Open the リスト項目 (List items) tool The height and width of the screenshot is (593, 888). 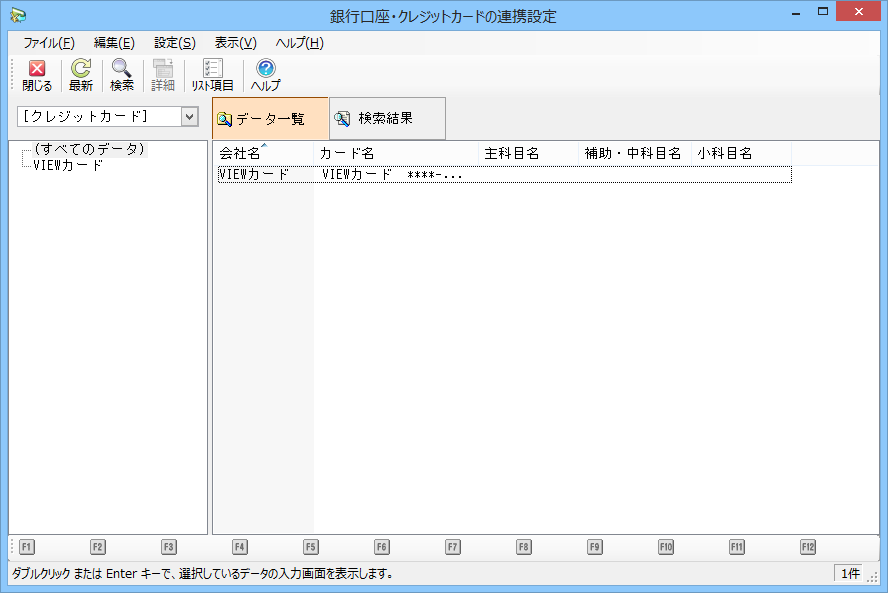coord(212,75)
